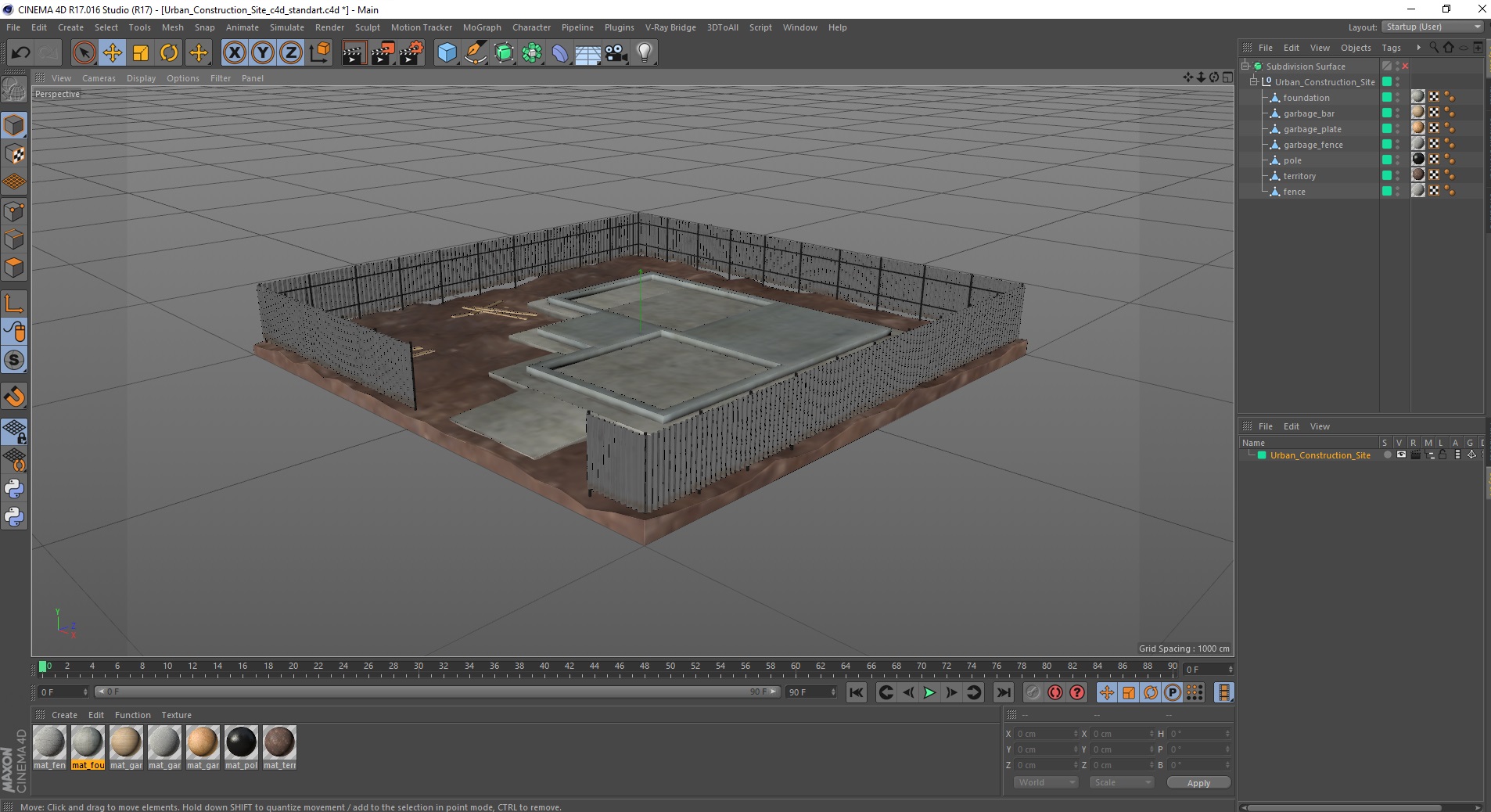
Task: Click frame 30 on the timeline
Action: click(419, 667)
